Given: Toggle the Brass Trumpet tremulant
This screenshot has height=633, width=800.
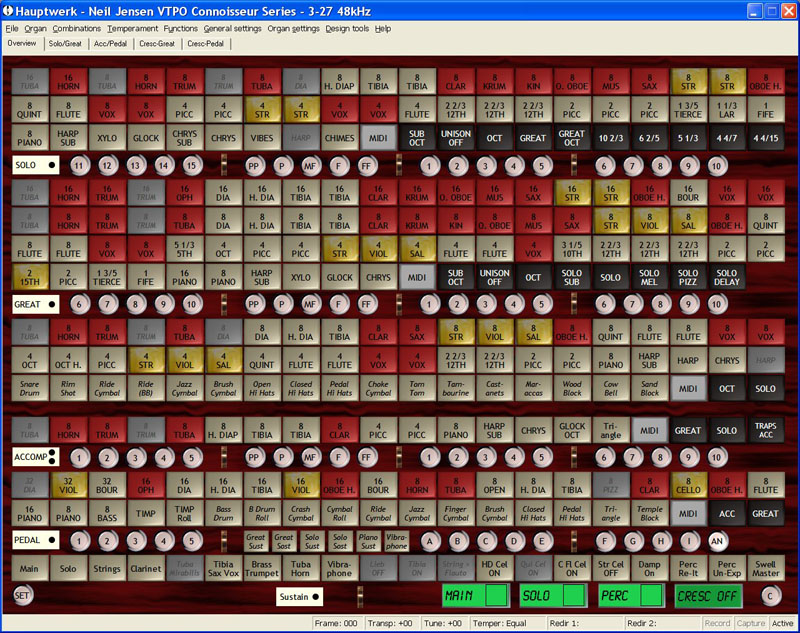Looking at the screenshot, I should (262, 568).
